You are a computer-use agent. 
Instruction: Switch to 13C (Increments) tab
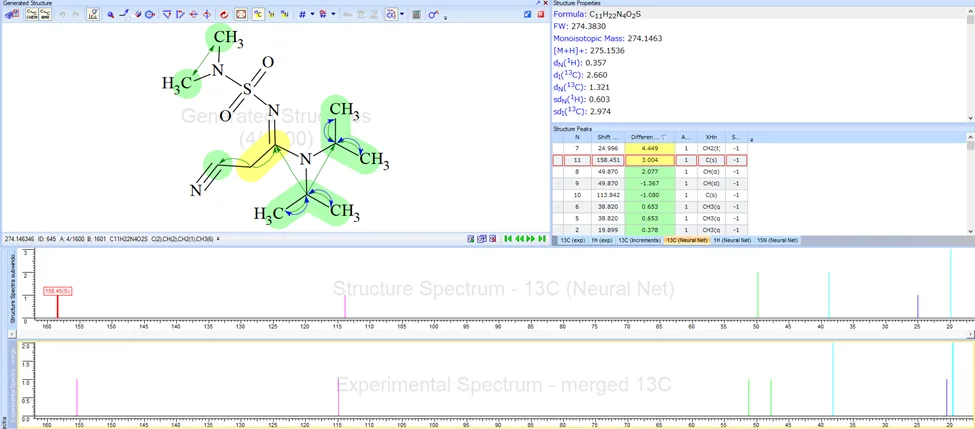click(x=639, y=239)
